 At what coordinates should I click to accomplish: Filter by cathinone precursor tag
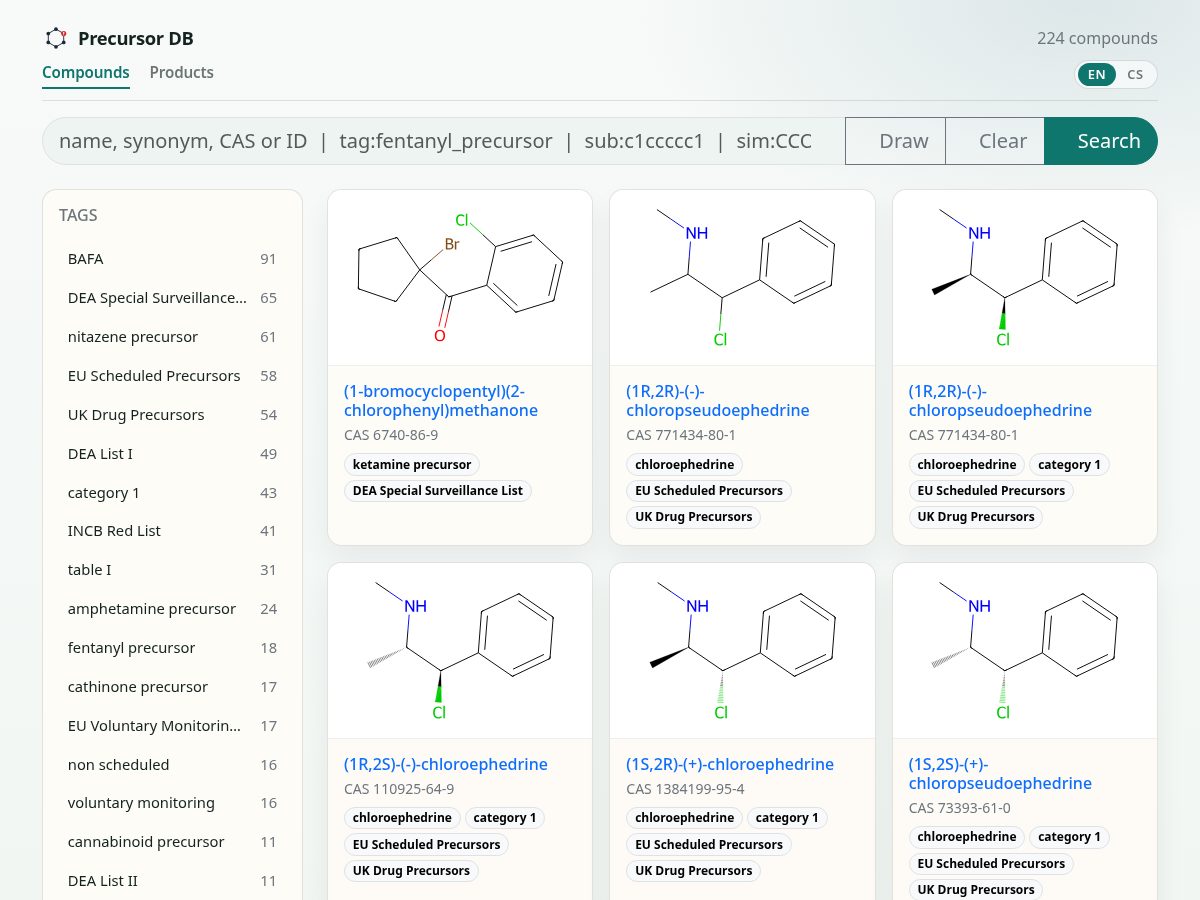pyautogui.click(x=172, y=687)
